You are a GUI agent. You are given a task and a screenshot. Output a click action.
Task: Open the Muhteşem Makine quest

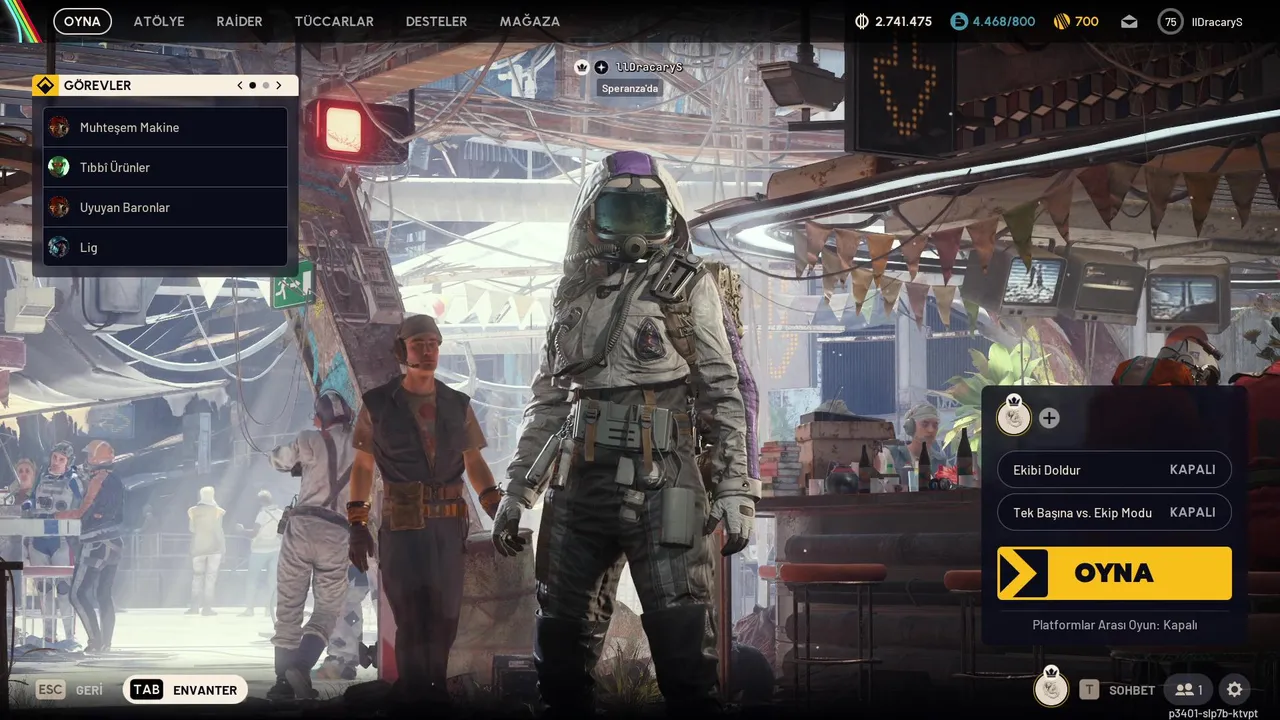point(165,127)
